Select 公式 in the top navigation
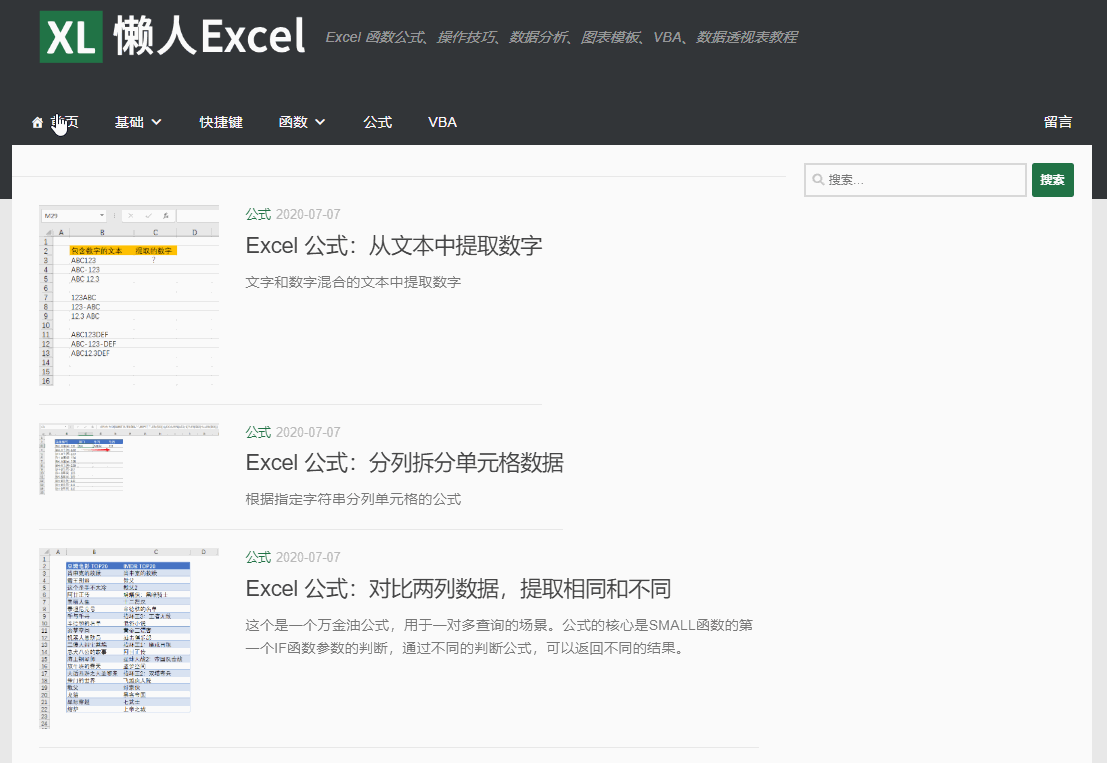 click(x=378, y=122)
